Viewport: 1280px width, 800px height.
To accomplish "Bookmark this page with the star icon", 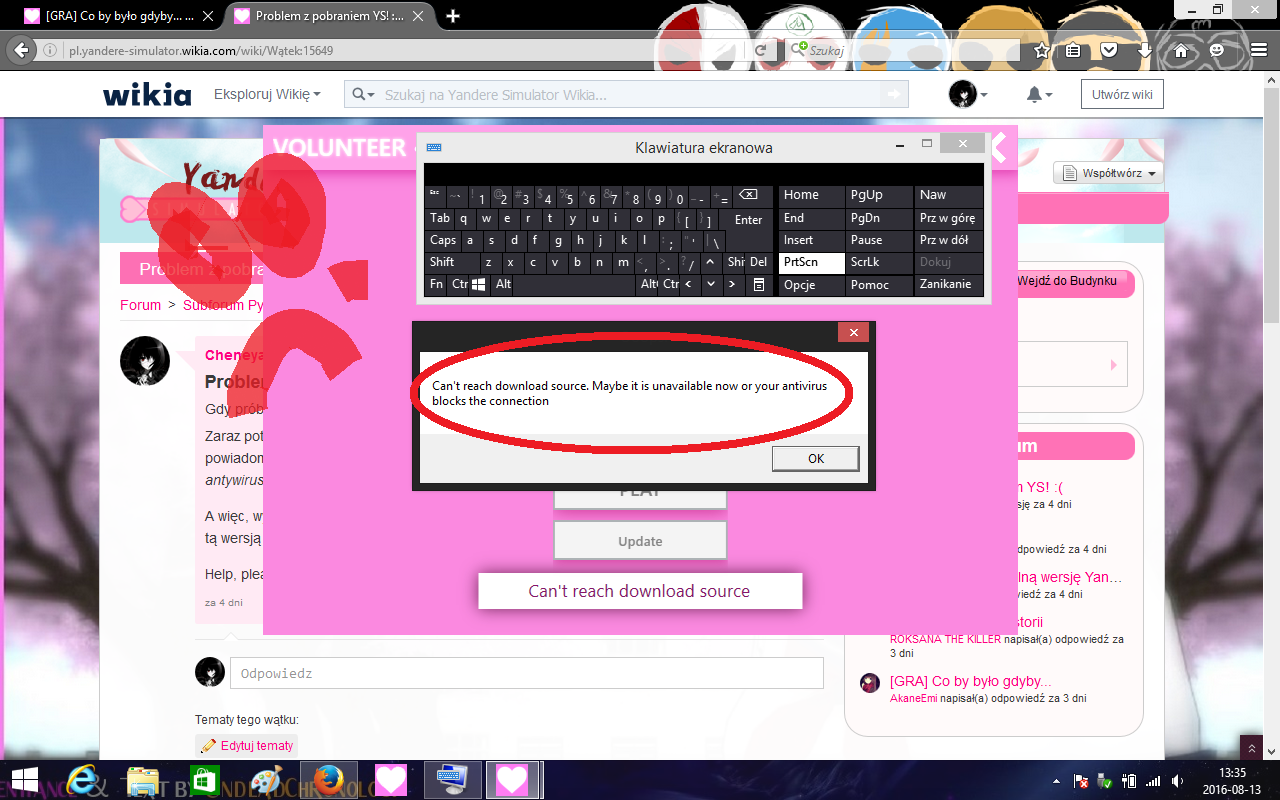I will (x=1042, y=50).
